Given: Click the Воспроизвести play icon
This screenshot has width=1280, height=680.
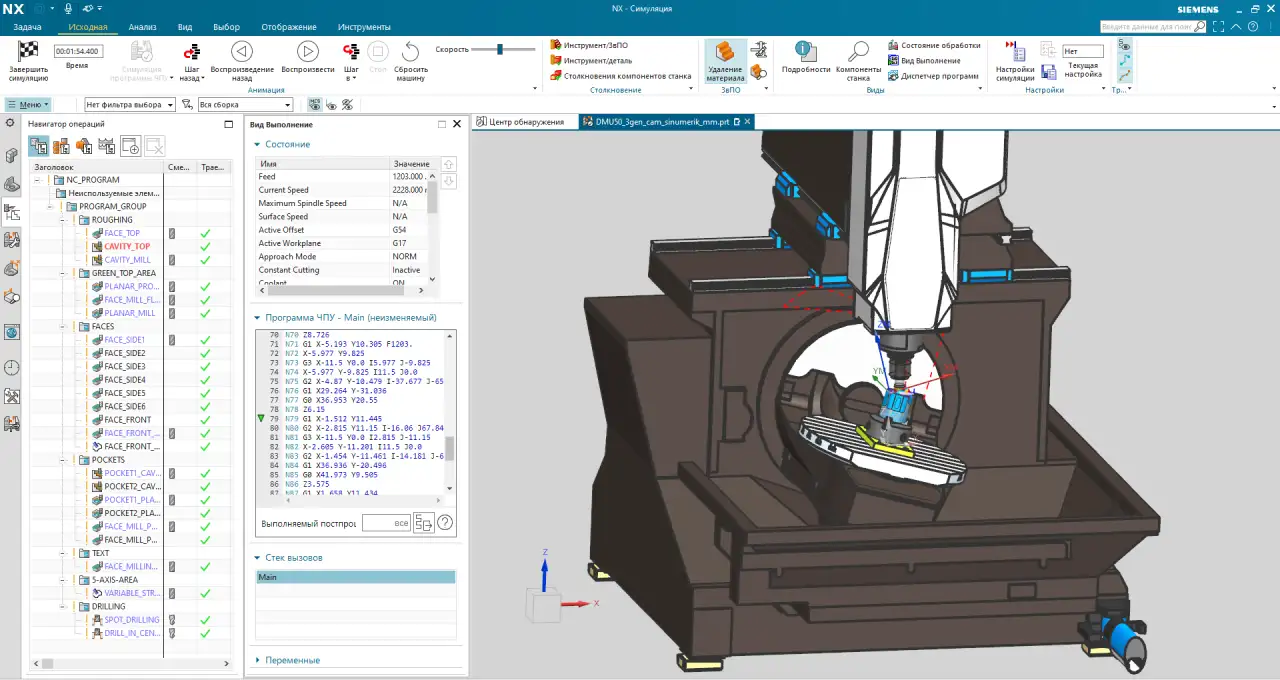Looking at the screenshot, I should (307, 51).
